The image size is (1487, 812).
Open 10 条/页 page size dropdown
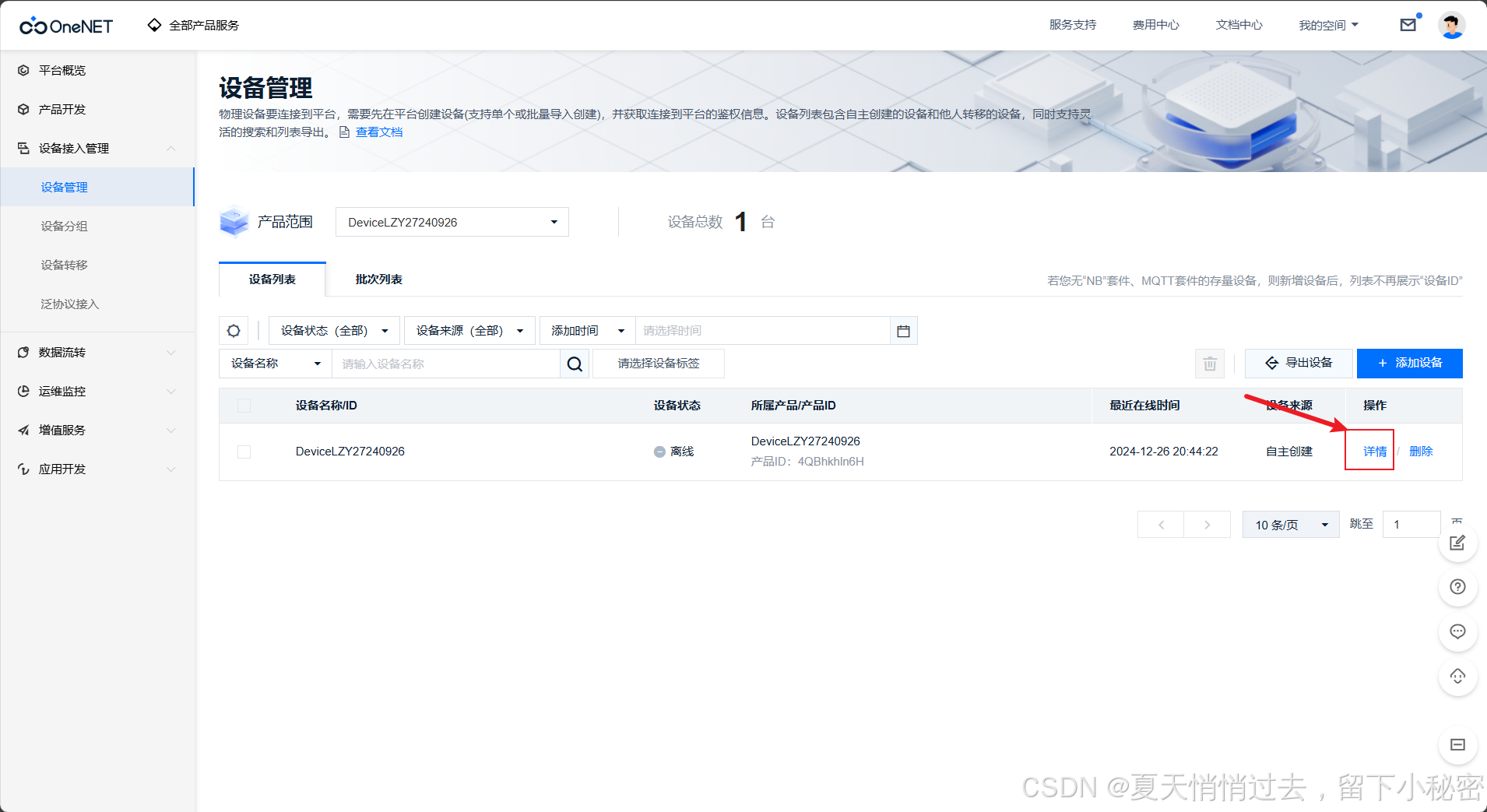pyautogui.click(x=1291, y=525)
